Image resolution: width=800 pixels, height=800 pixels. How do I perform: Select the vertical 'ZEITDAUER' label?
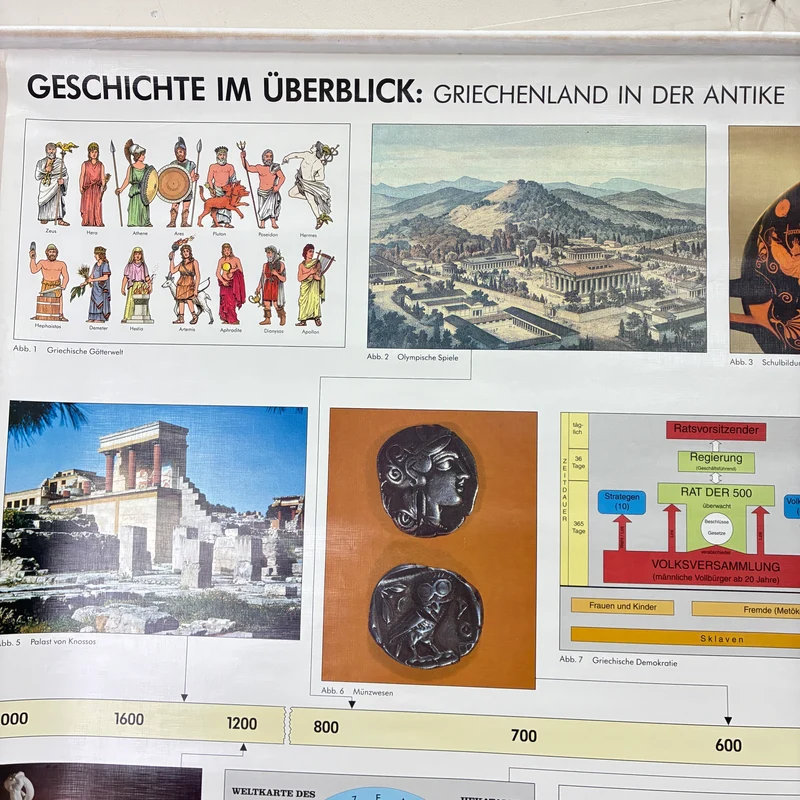pyautogui.click(x=564, y=489)
